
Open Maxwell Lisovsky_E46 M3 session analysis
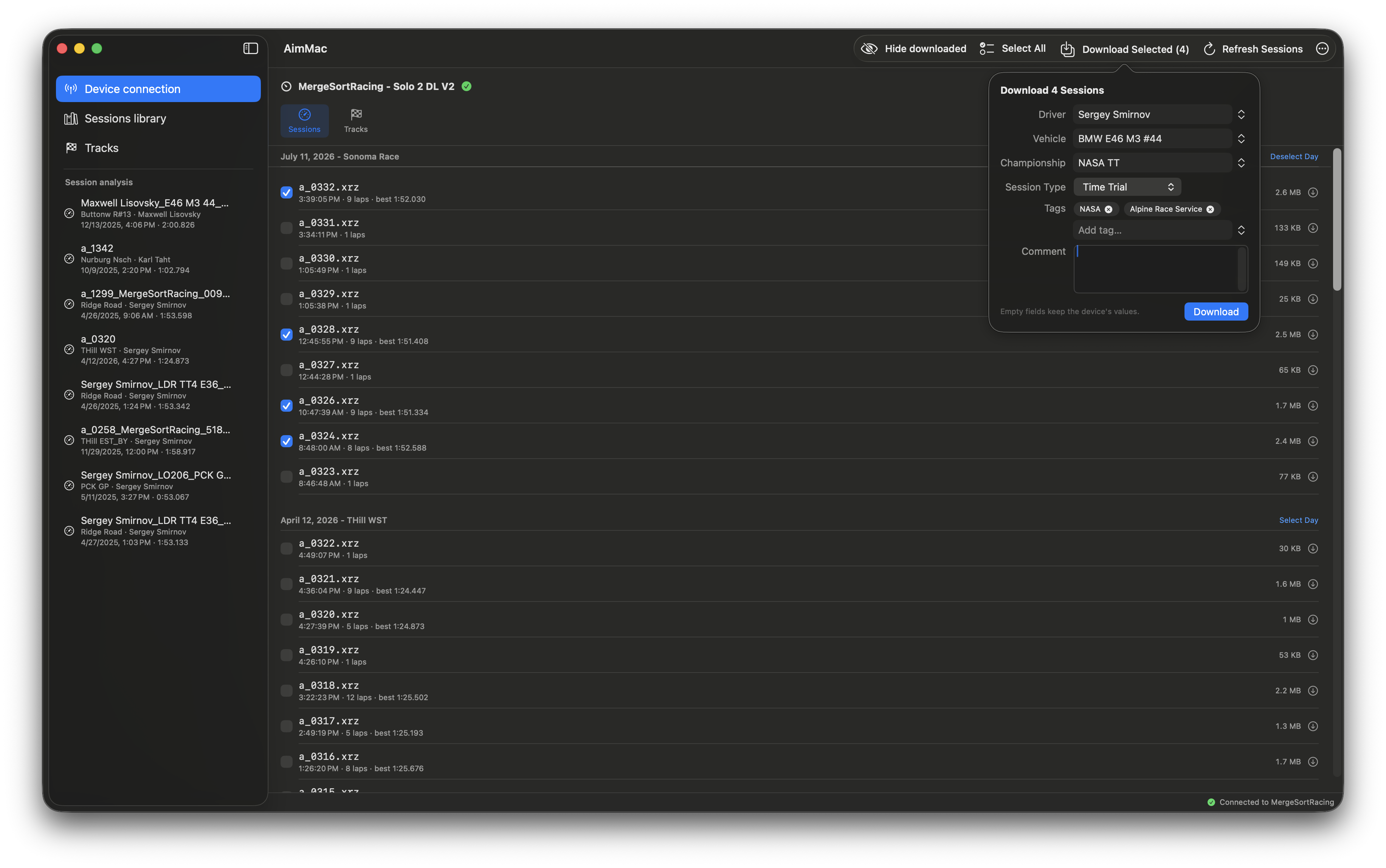(158, 214)
